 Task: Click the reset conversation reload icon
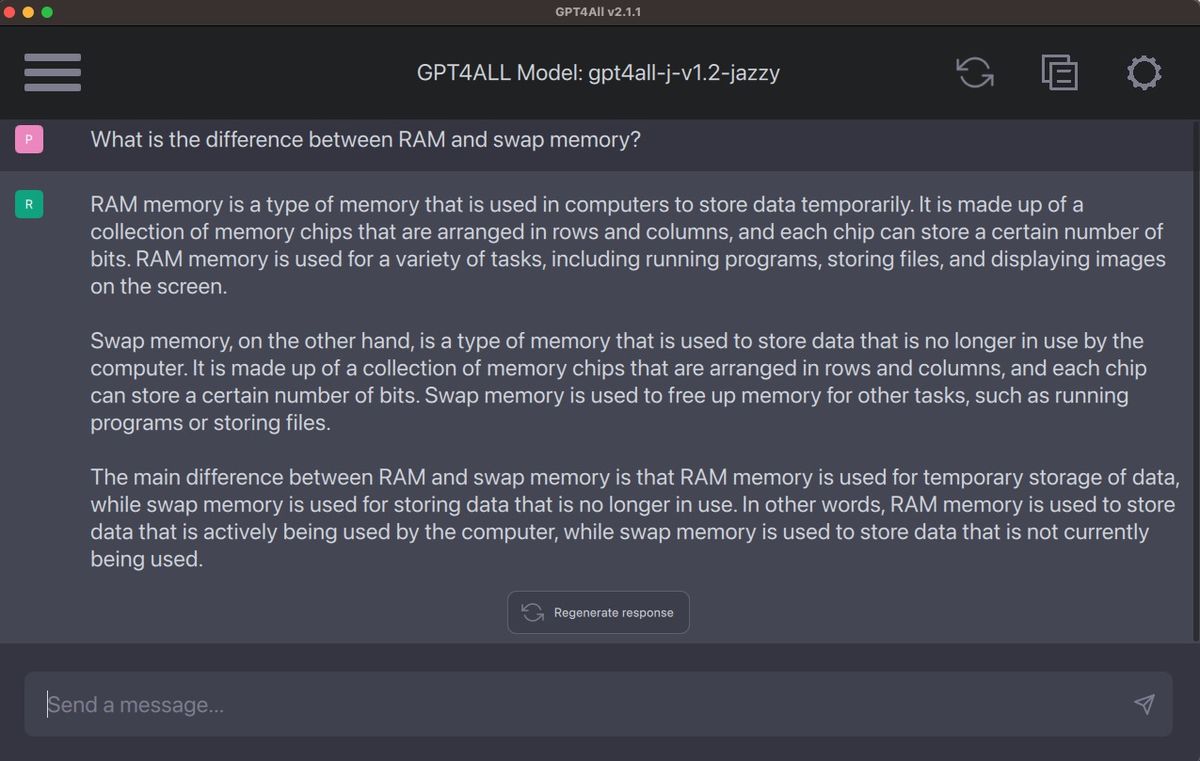pos(975,72)
